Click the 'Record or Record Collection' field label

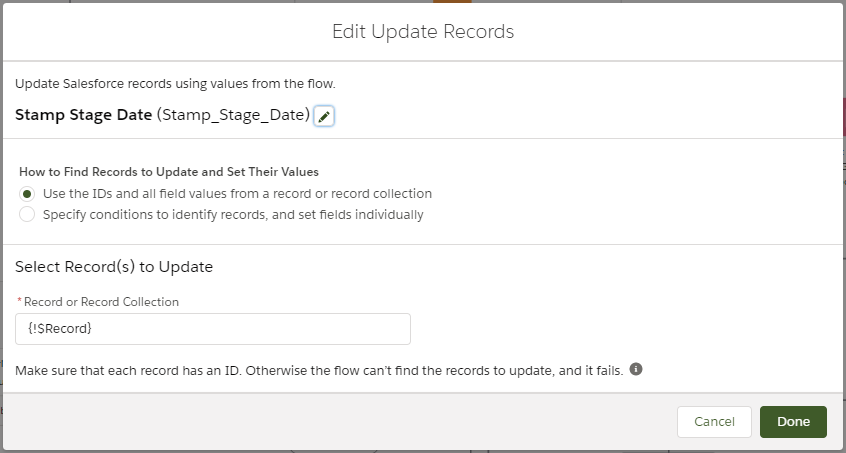(102, 301)
